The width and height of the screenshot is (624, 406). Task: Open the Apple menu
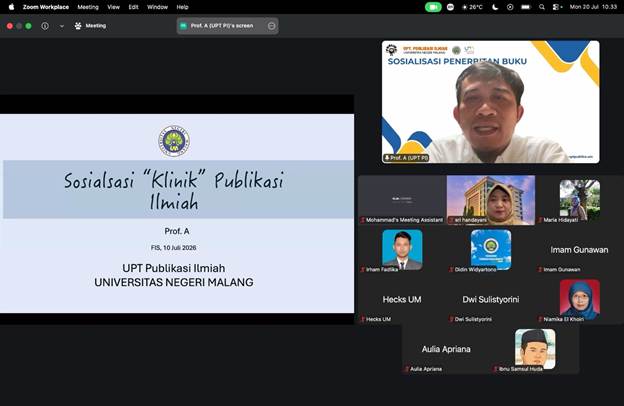pyautogui.click(x=11, y=7)
